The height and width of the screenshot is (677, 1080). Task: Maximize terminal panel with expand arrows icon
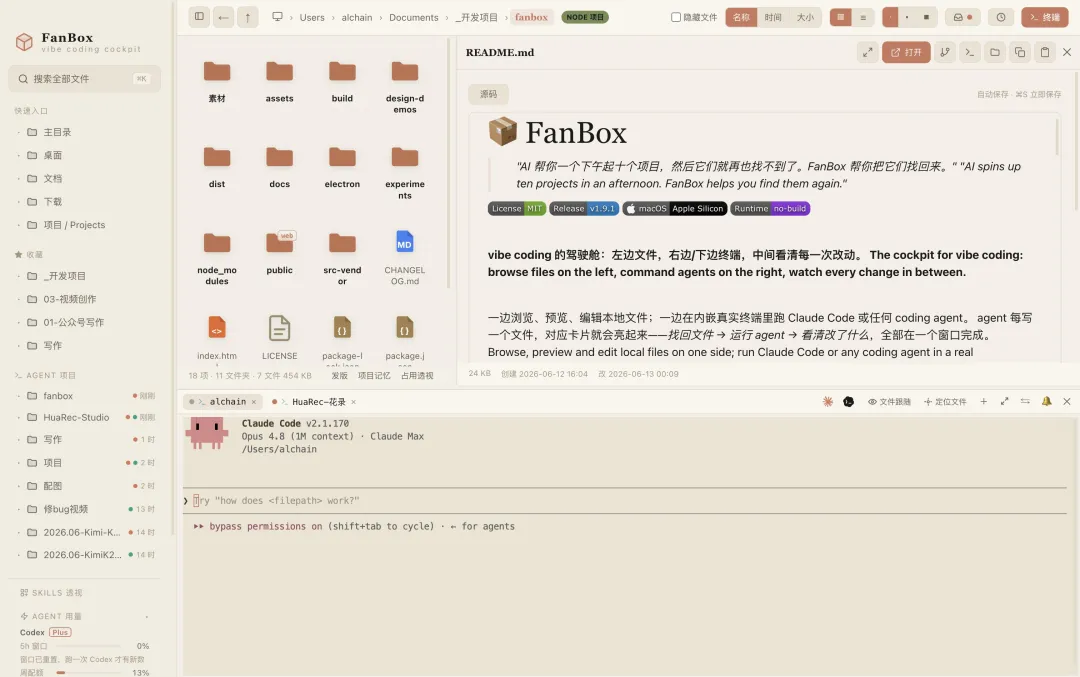click(1004, 402)
